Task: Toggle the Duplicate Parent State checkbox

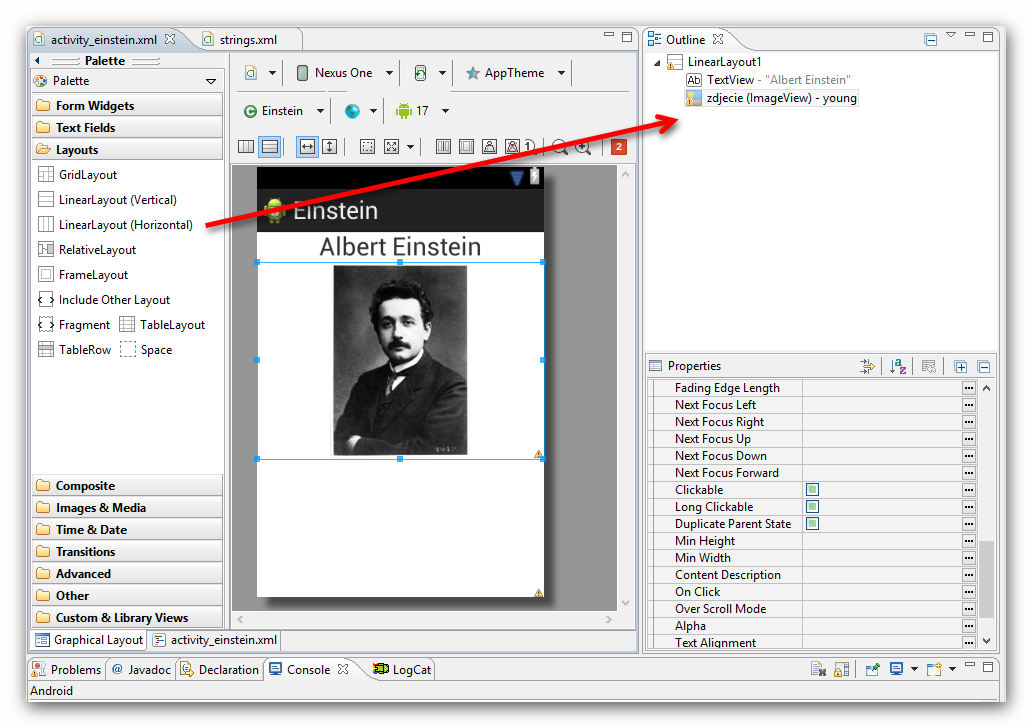Action: coord(813,524)
